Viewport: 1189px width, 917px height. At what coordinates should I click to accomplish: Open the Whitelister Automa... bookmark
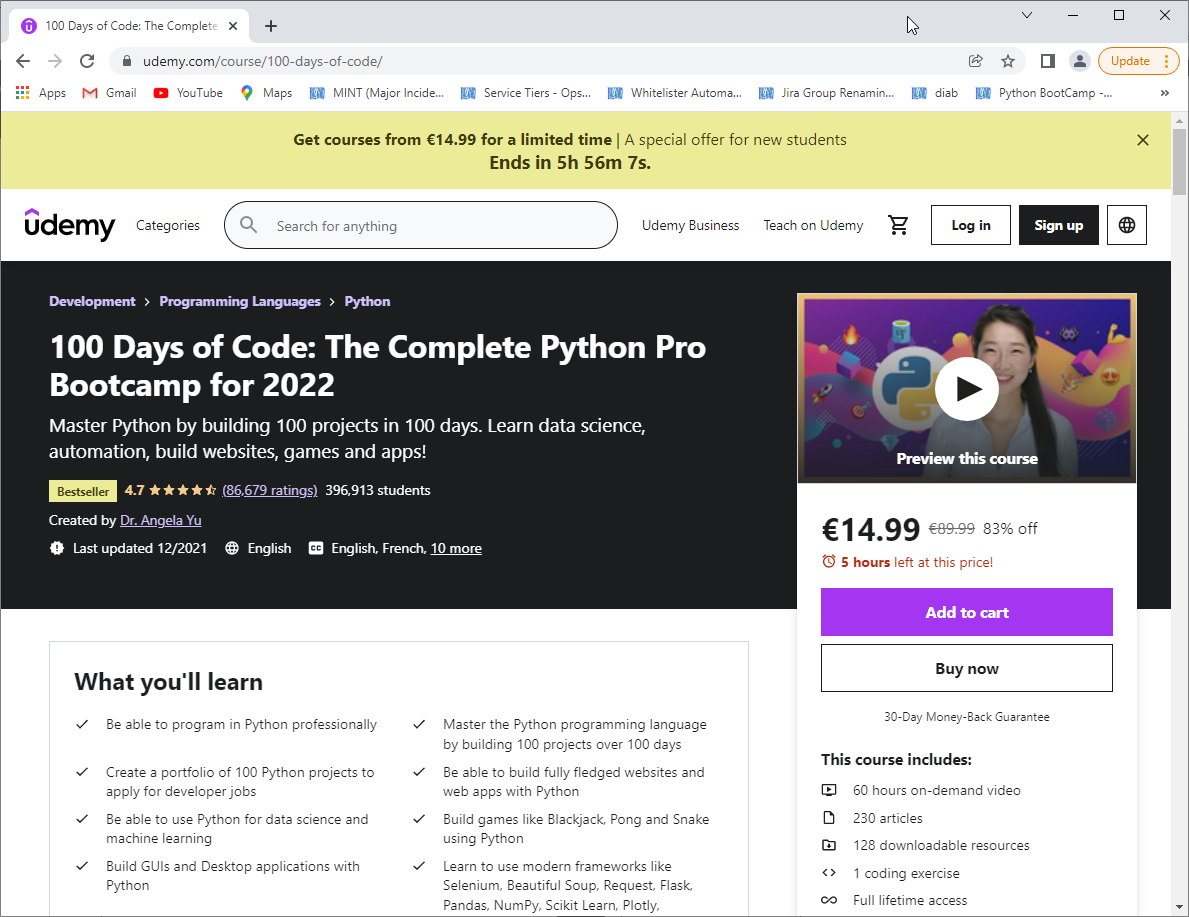coord(675,93)
